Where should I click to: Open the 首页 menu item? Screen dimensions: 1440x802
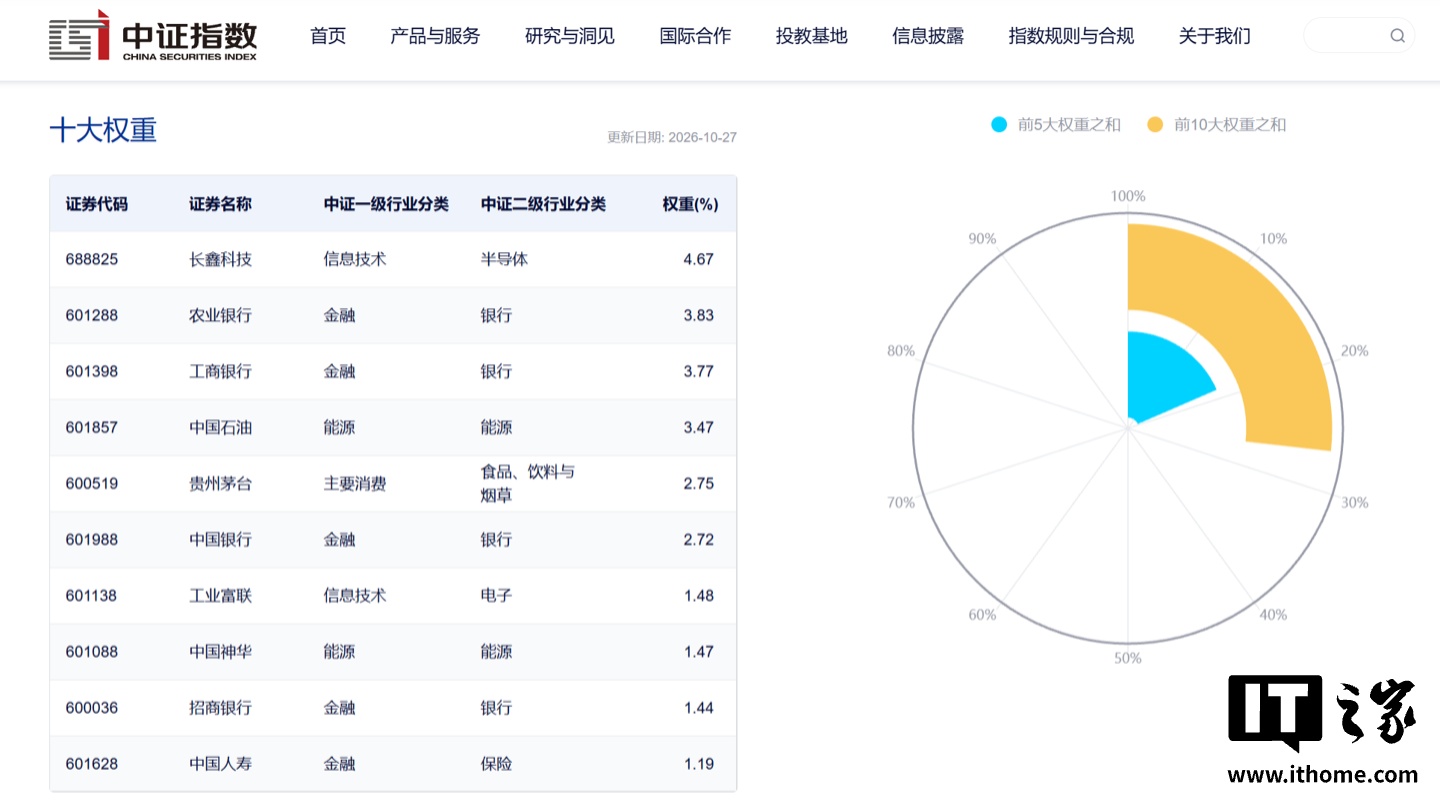328,36
